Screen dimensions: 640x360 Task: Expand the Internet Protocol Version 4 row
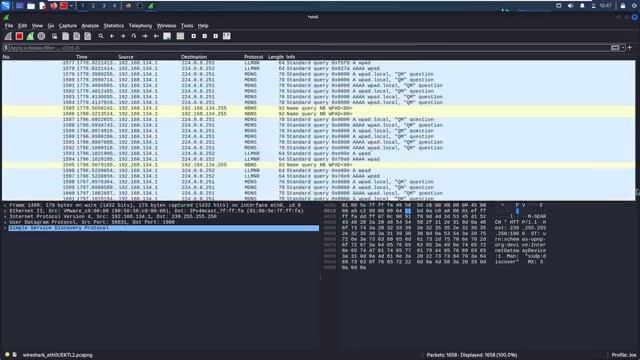[x=5, y=217]
